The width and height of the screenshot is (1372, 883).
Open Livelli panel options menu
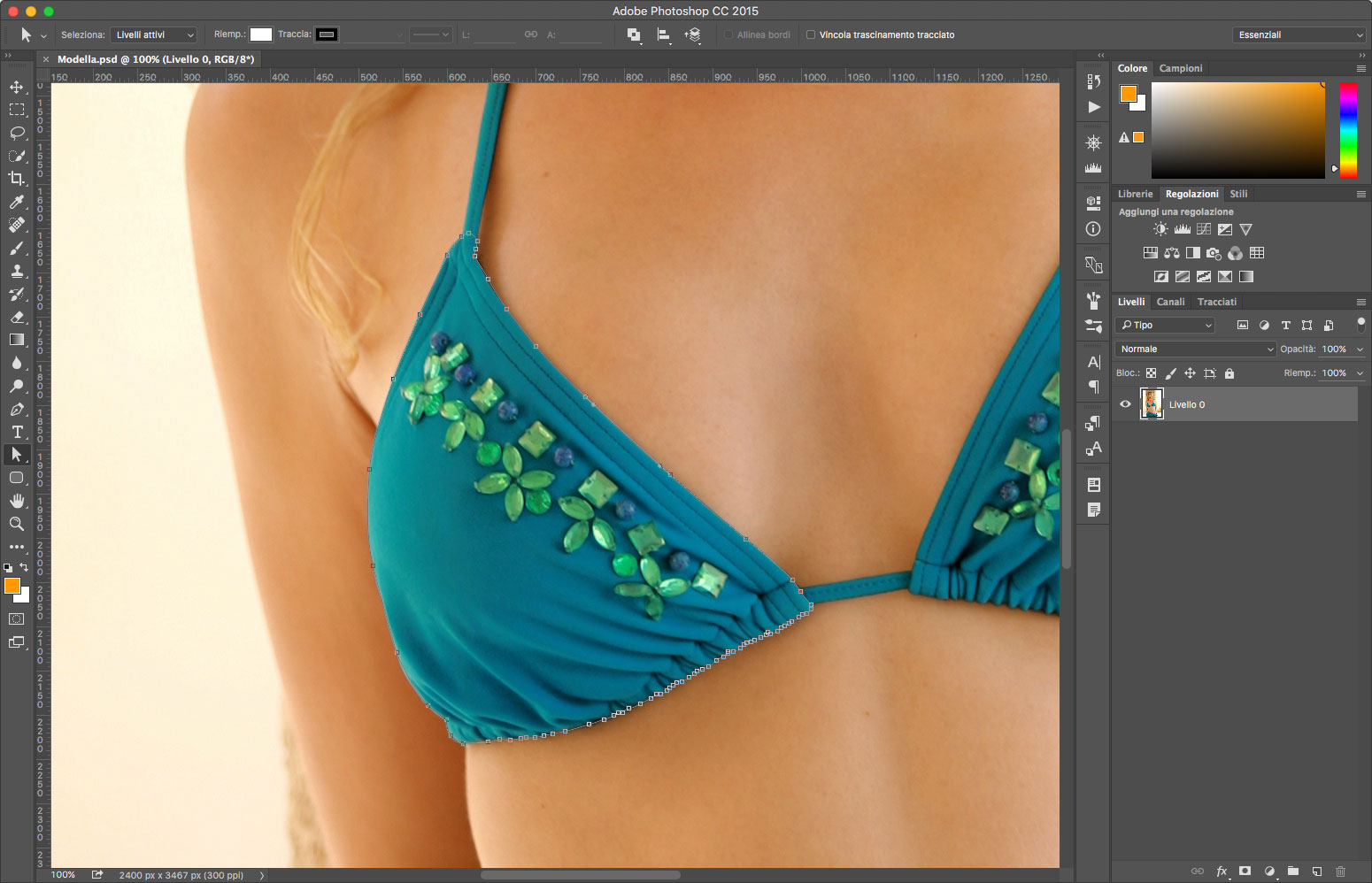click(x=1361, y=302)
